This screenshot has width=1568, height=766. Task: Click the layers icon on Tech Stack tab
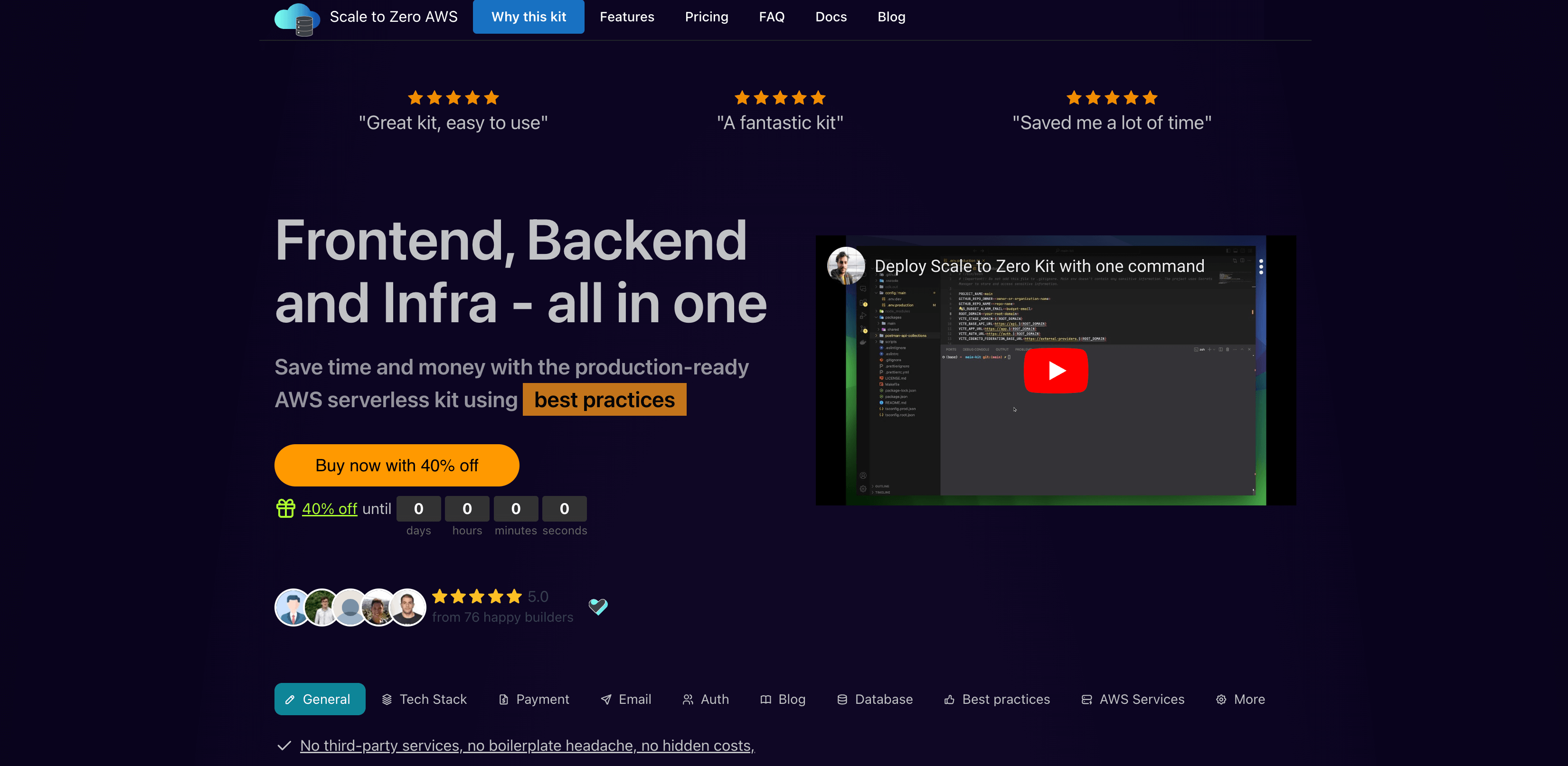[x=387, y=700]
